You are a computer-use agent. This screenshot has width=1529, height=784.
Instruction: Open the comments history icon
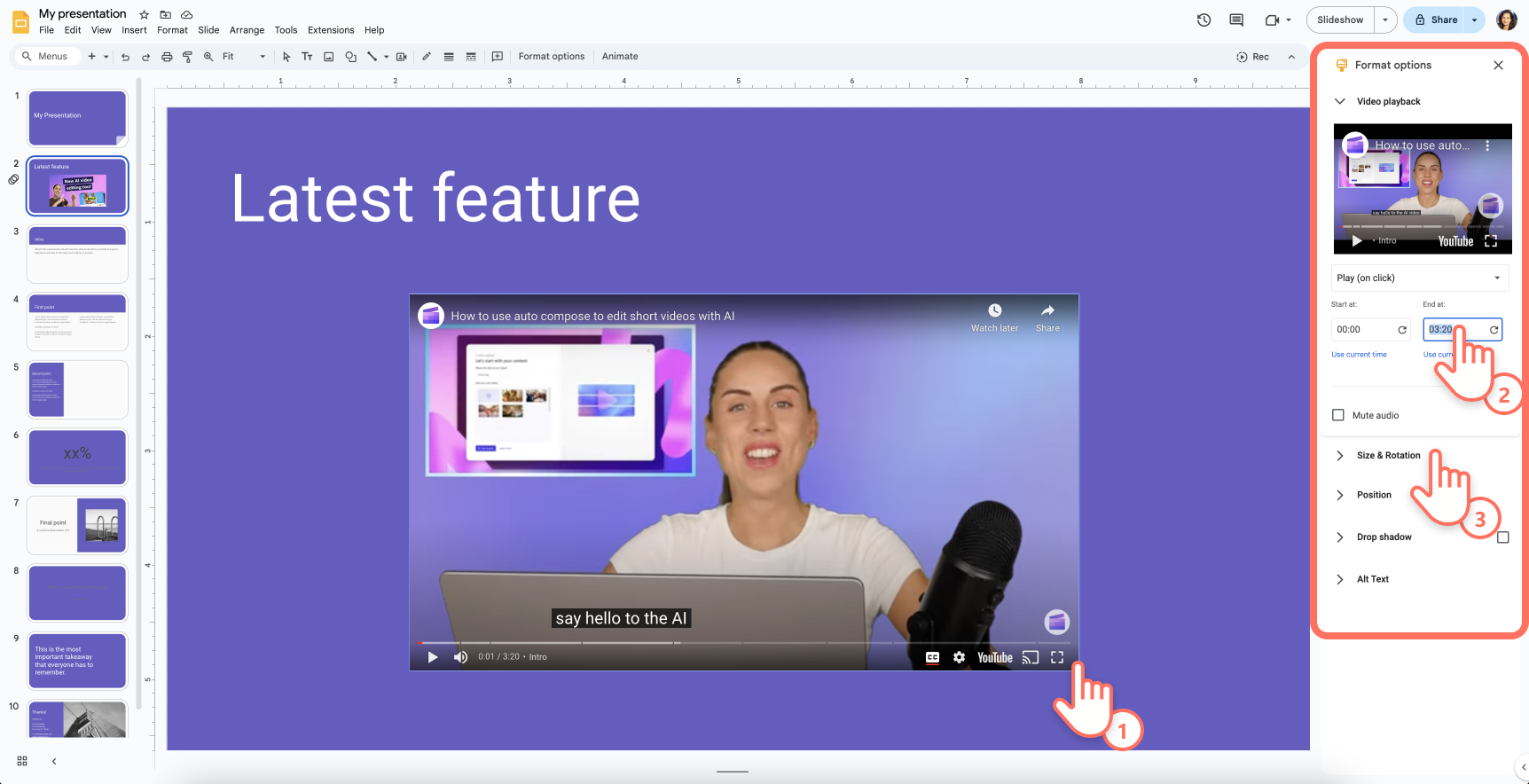pos(1236,20)
